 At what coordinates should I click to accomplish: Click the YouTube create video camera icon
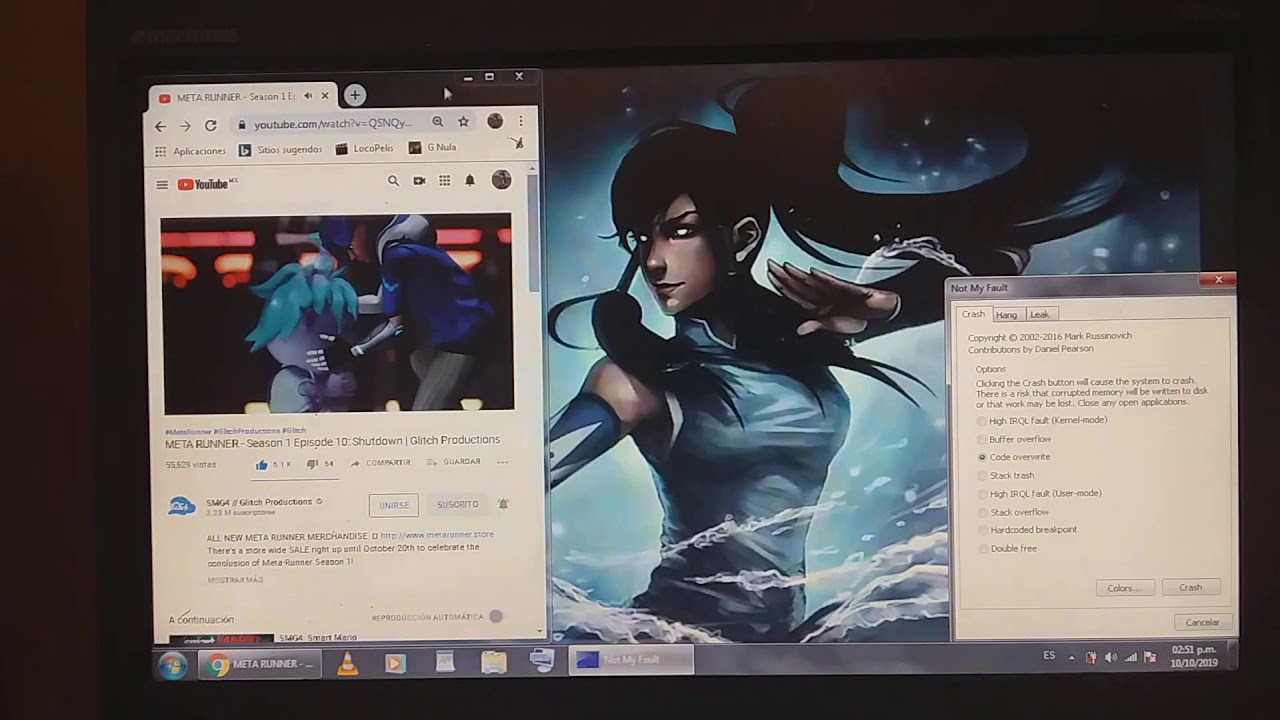coord(419,181)
